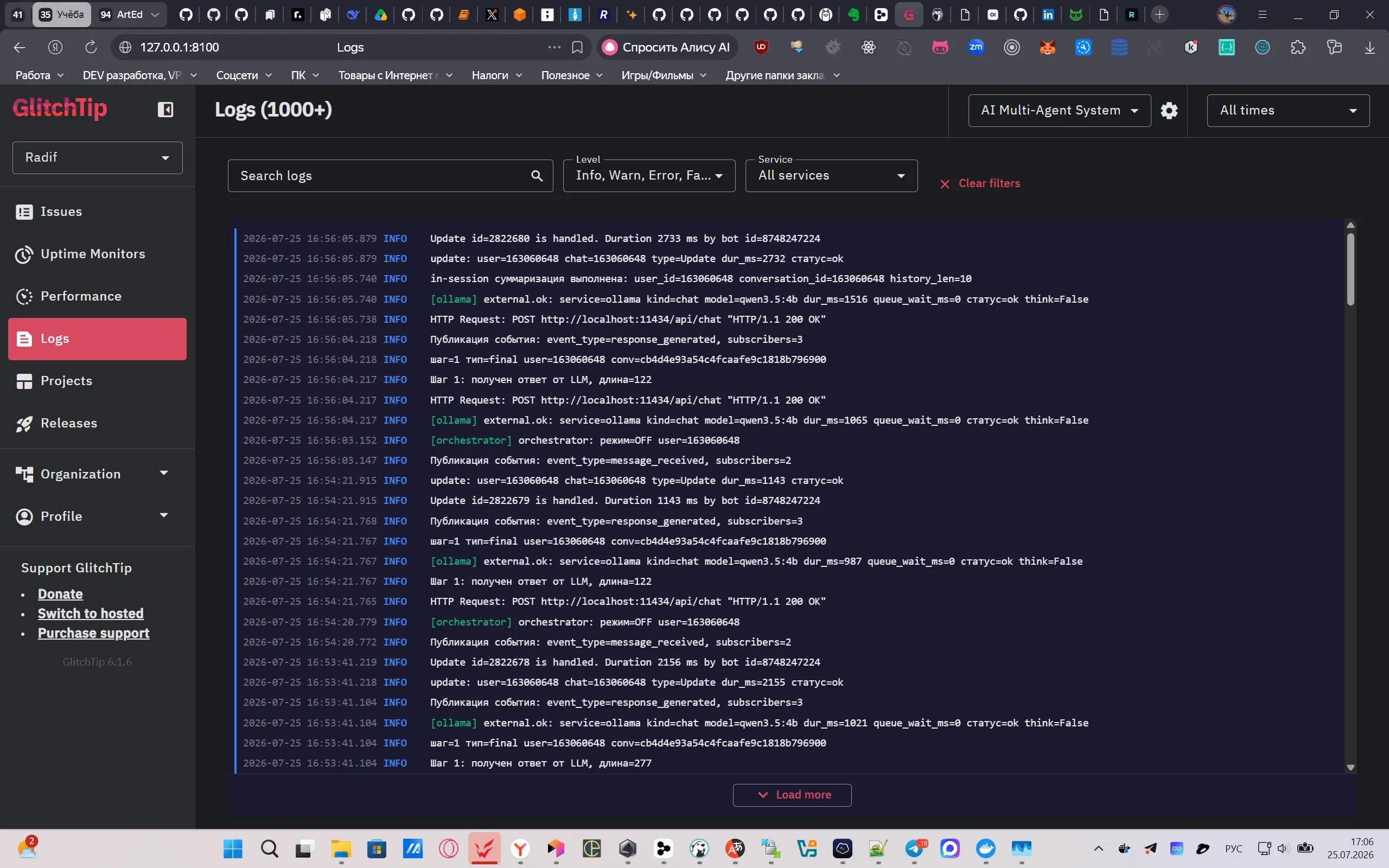Open Uptime Monitors in the sidebar
1389x868 pixels.
98,254
